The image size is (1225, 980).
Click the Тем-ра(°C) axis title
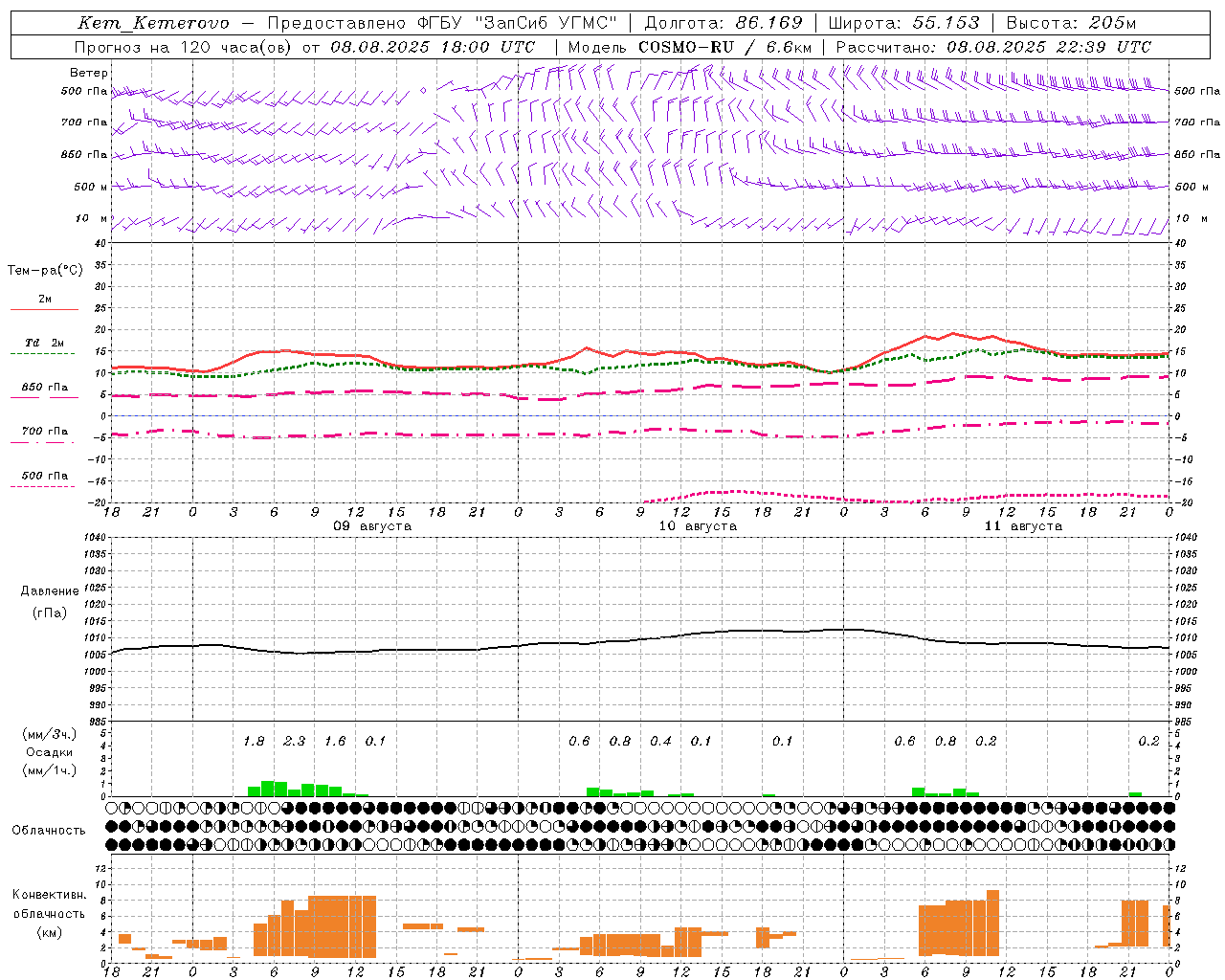(x=45, y=271)
